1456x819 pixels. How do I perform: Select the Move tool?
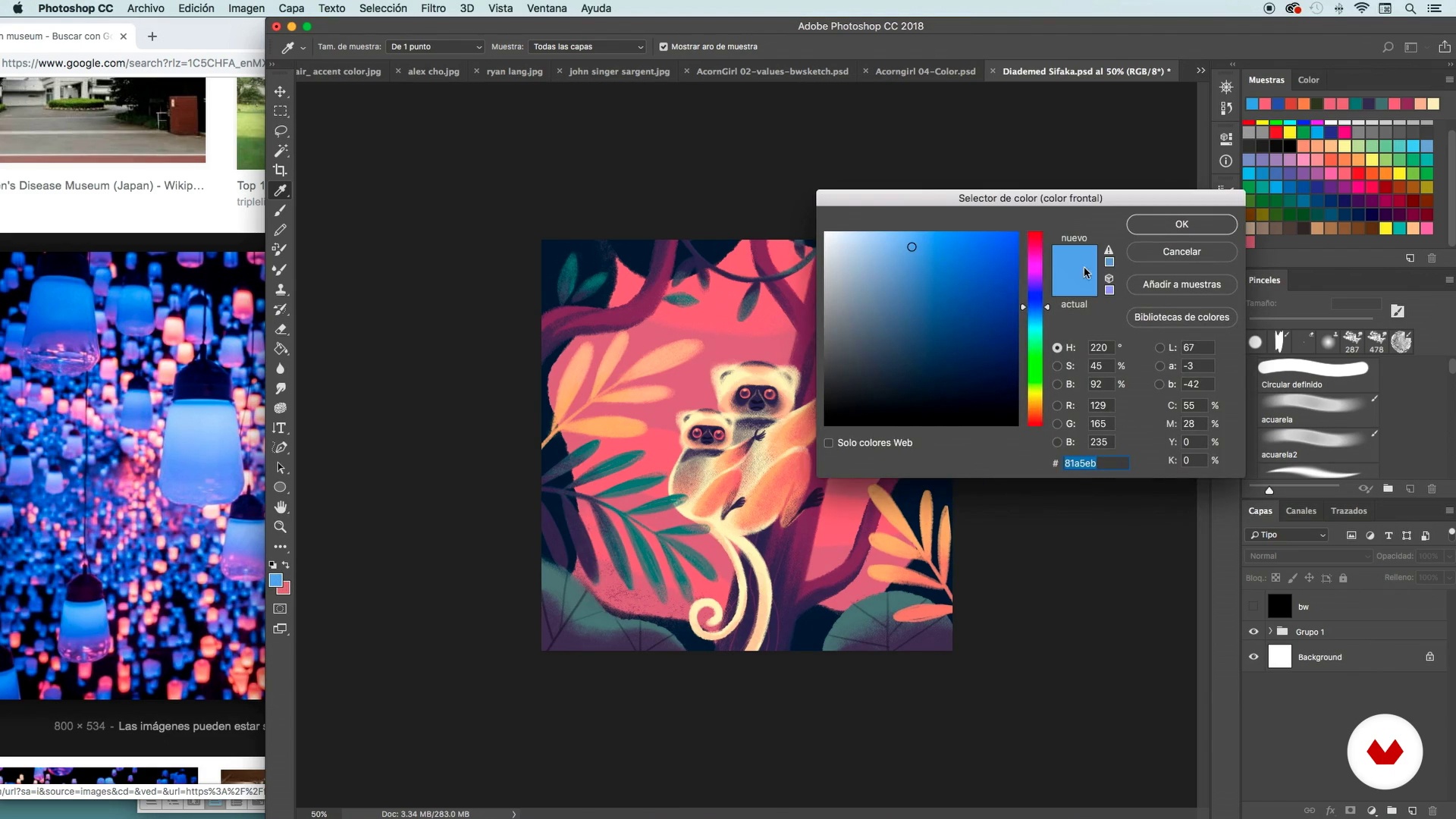point(281,91)
